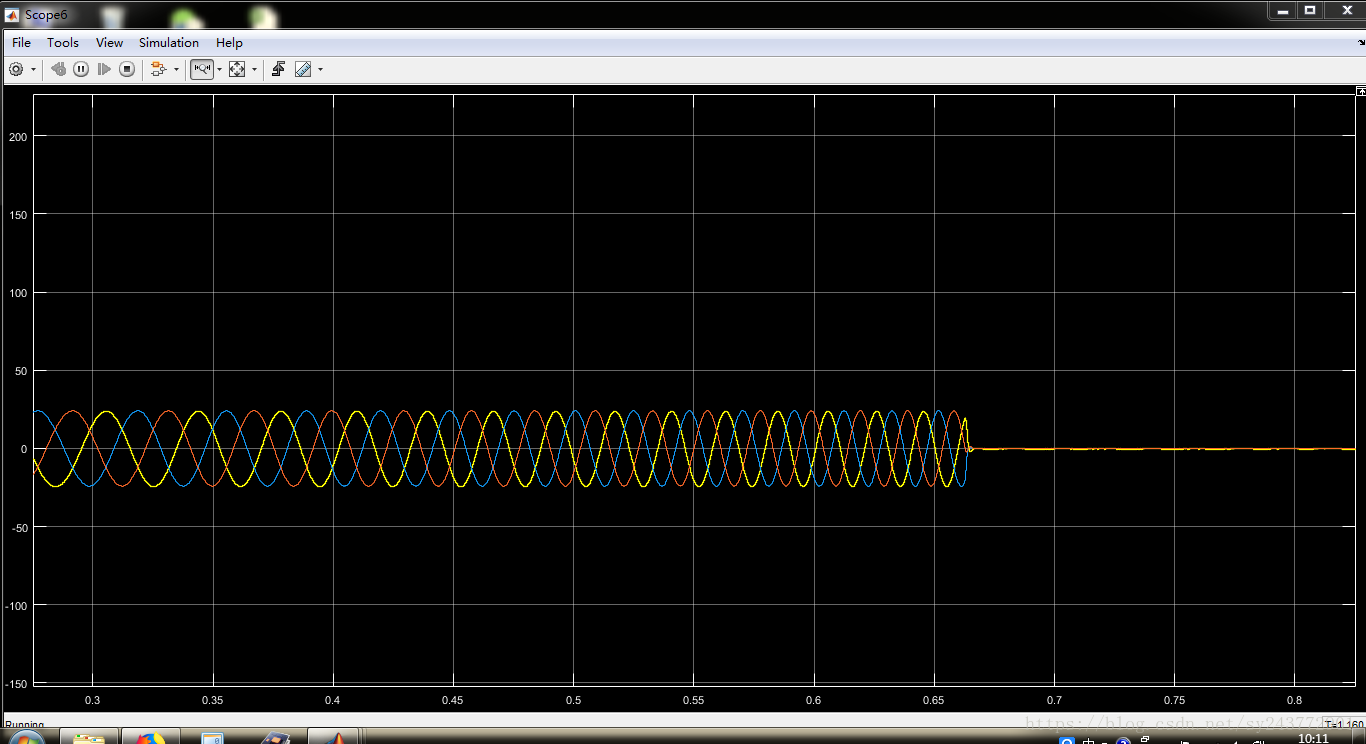The height and width of the screenshot is (744, 1366).
Task: Open the Cursor Measurements ruler tool
Action: [x=303, y=69]
